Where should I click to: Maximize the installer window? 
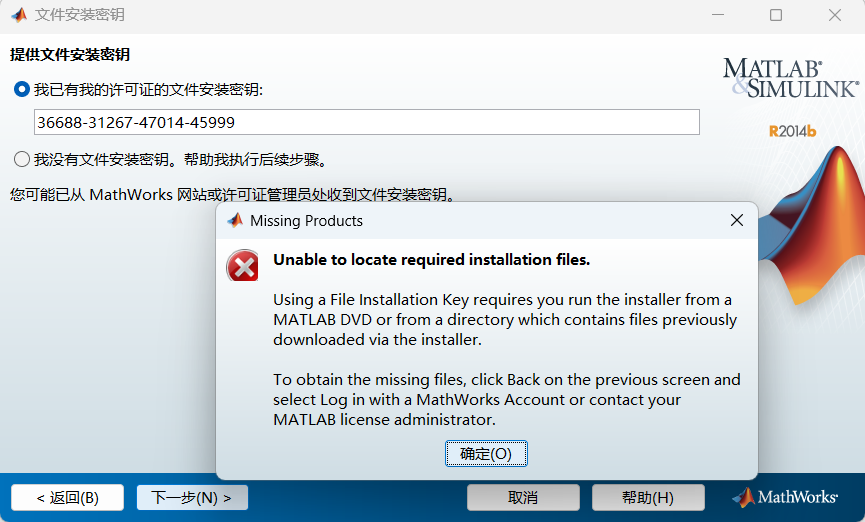[x=776, y=16]
